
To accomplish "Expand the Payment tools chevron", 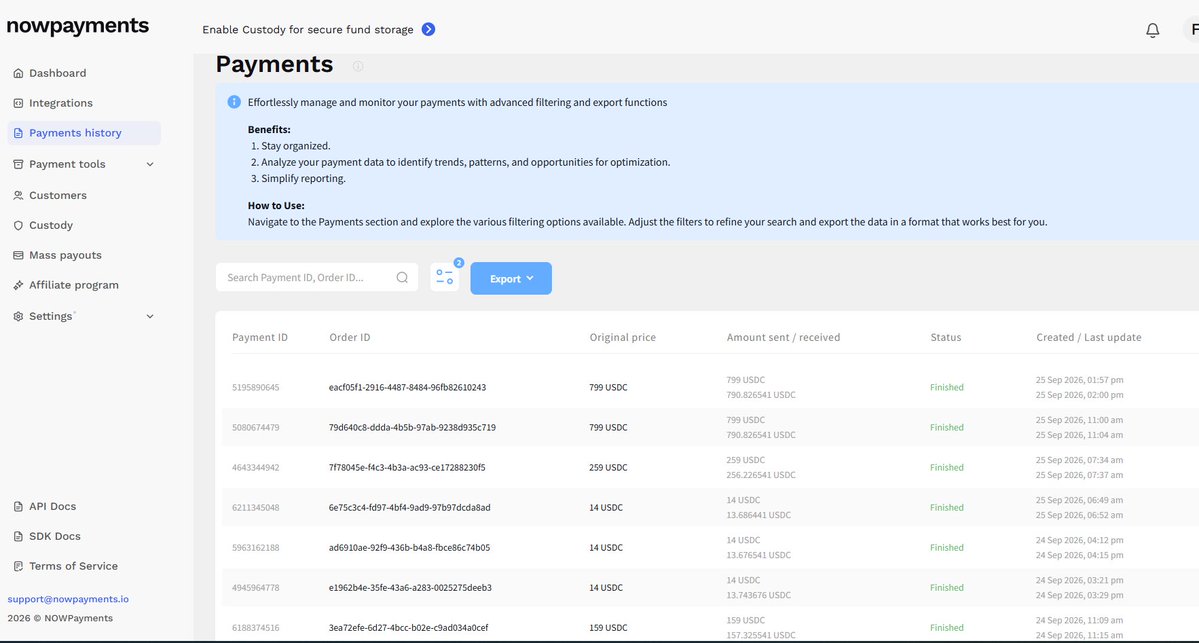I will 150,164.
